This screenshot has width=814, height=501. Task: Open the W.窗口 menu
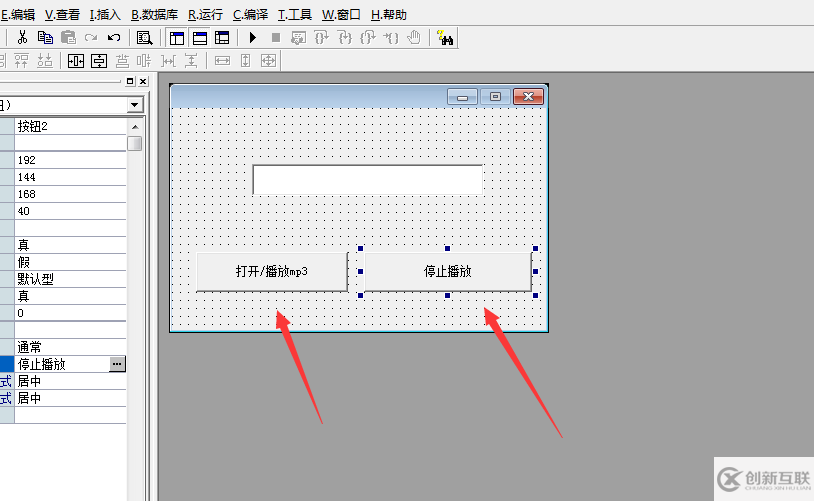coord(341,15)
